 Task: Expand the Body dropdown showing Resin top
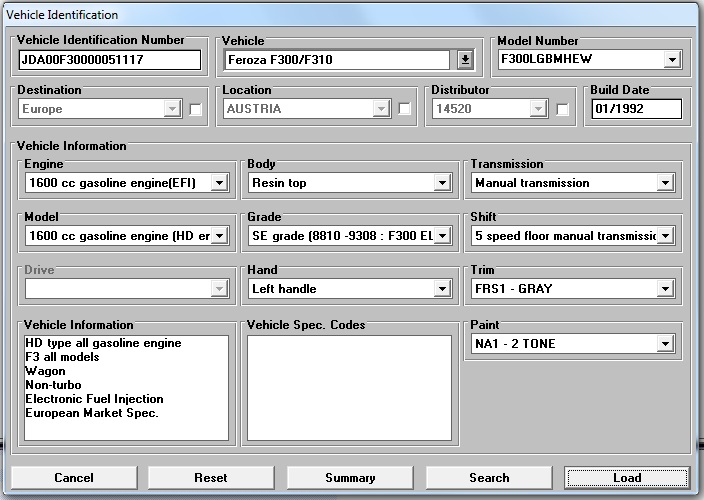pyautogui.click(x=442, y=183)
